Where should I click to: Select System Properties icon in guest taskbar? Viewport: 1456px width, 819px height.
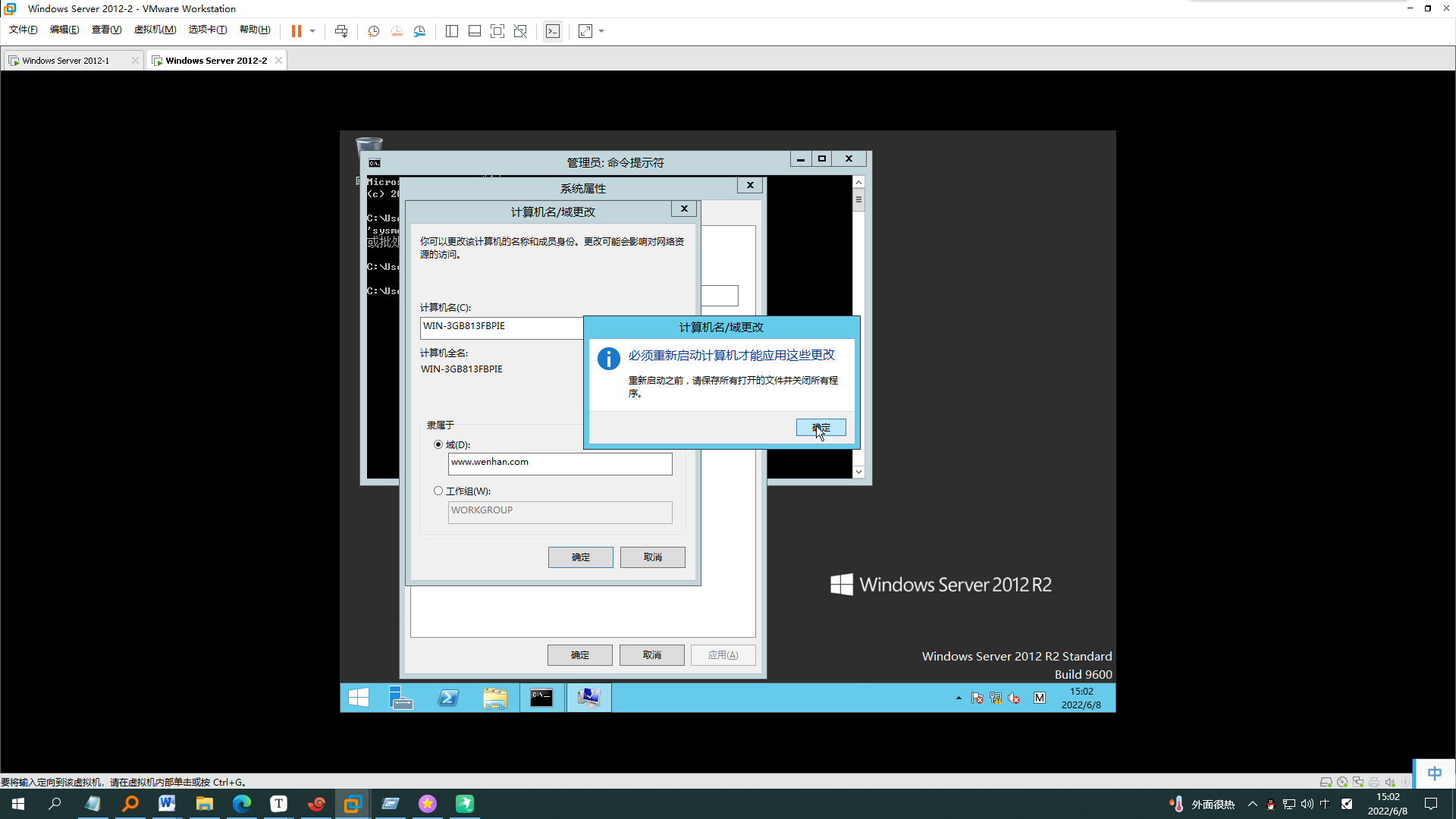589,698
